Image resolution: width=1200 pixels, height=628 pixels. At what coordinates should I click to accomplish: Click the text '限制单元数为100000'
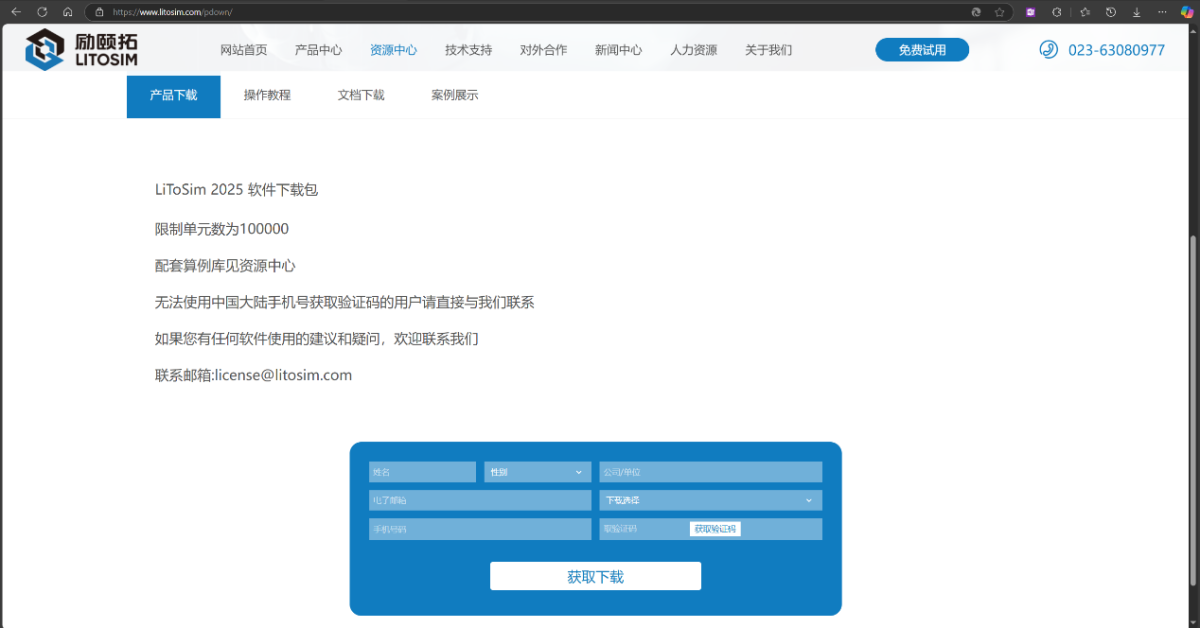point(222,229)
